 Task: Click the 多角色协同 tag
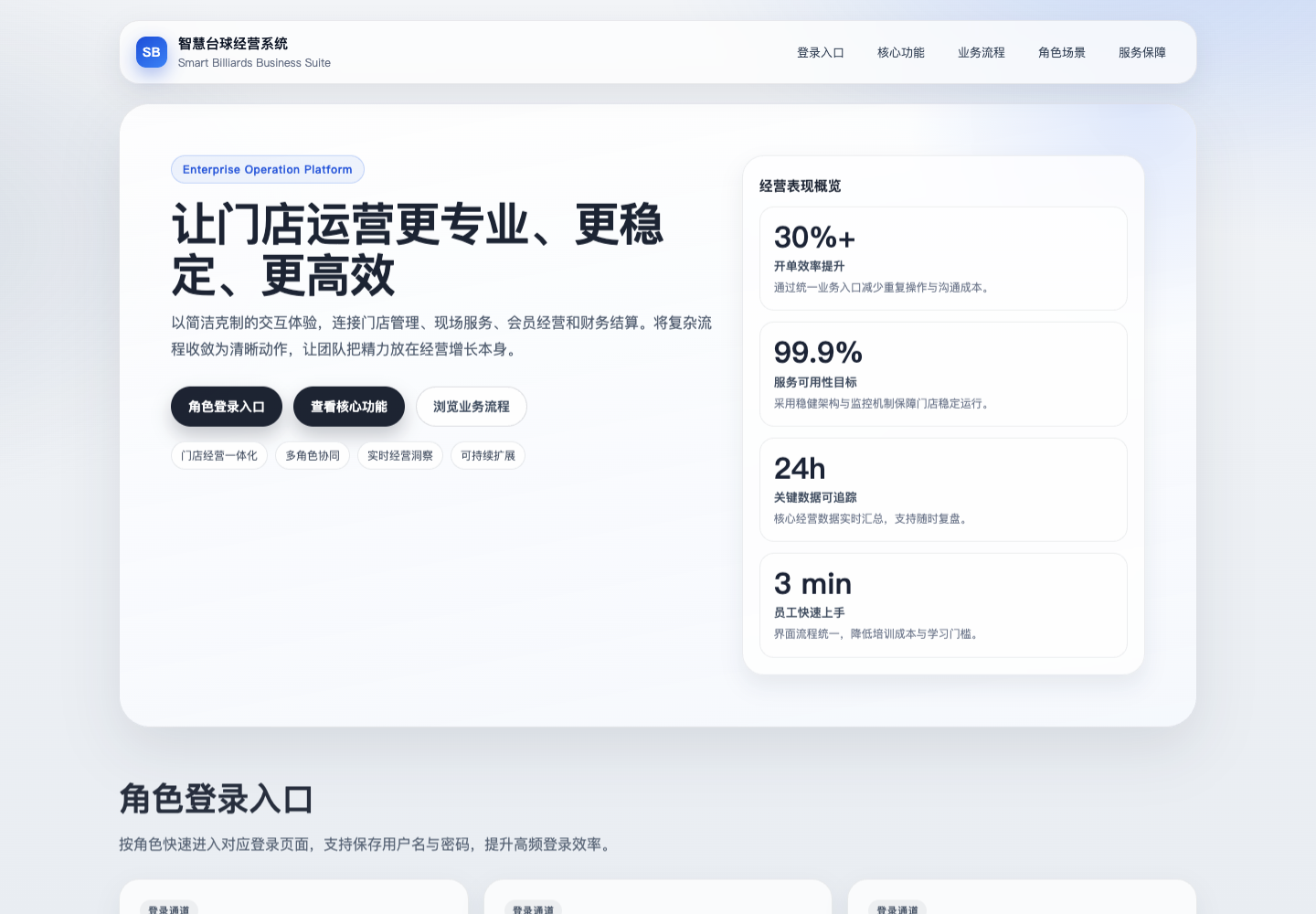tap(313, 456)
